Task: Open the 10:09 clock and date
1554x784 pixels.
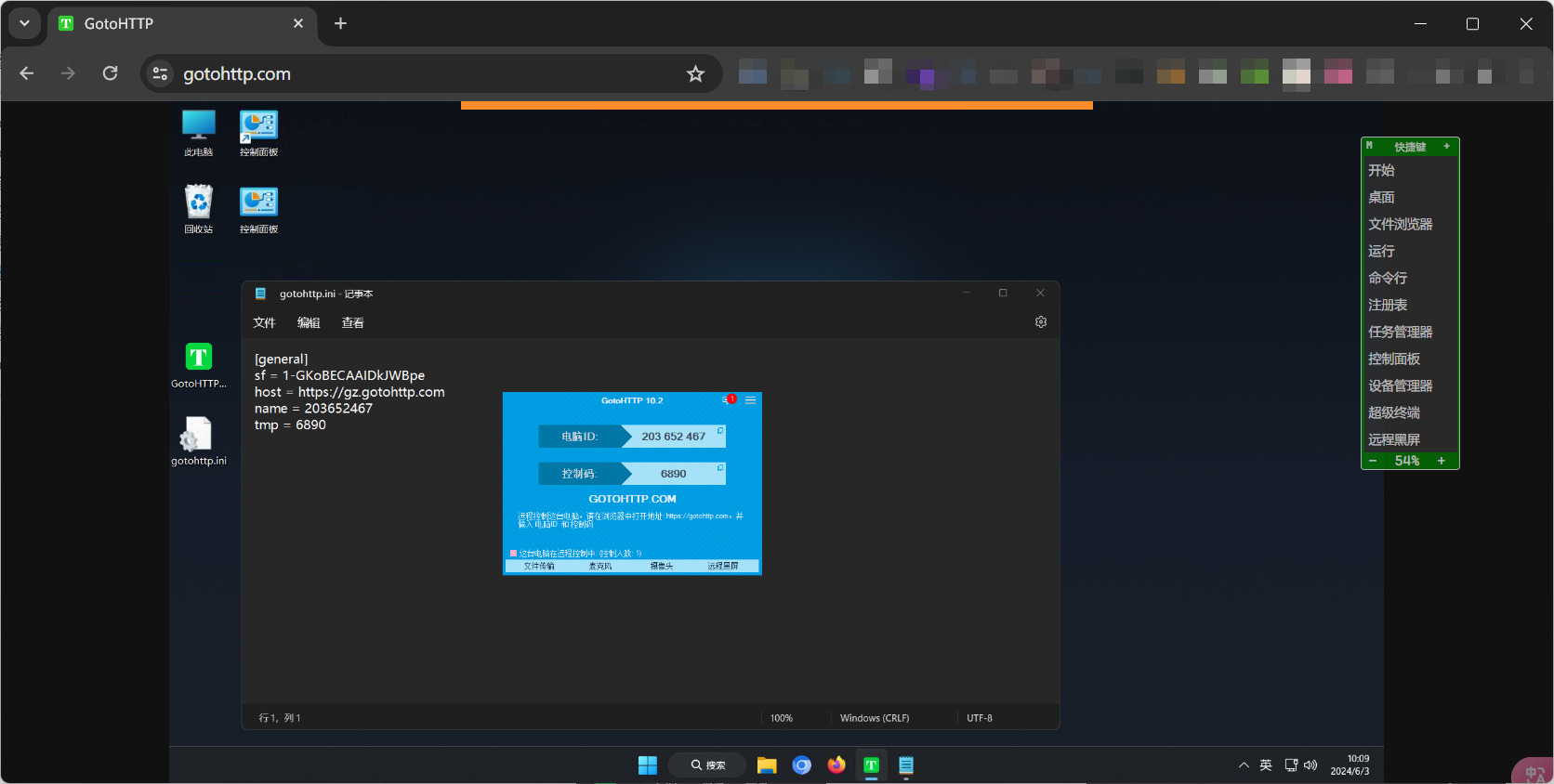Action: 1350,765
